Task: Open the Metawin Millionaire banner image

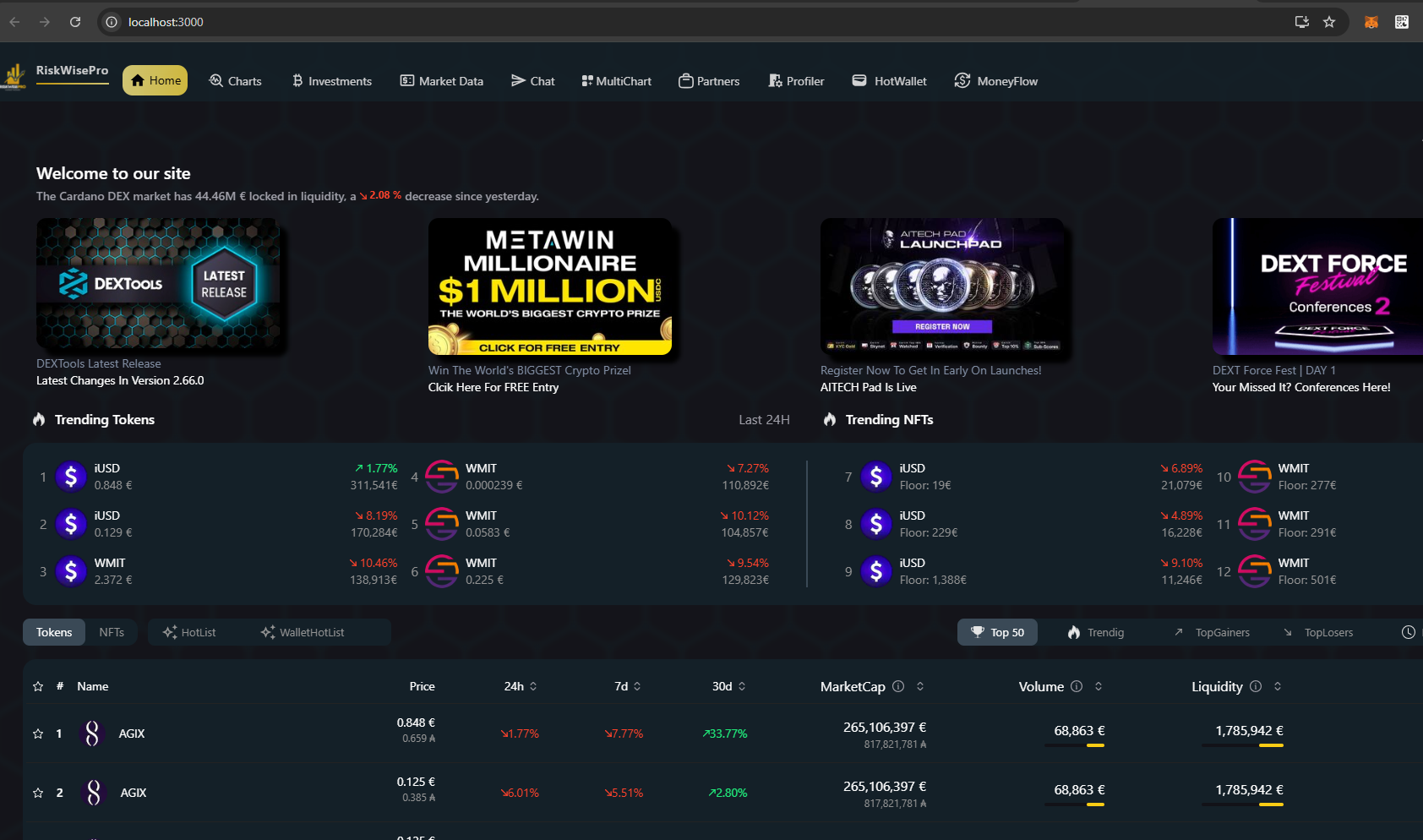Action: [x=550, y=287]
